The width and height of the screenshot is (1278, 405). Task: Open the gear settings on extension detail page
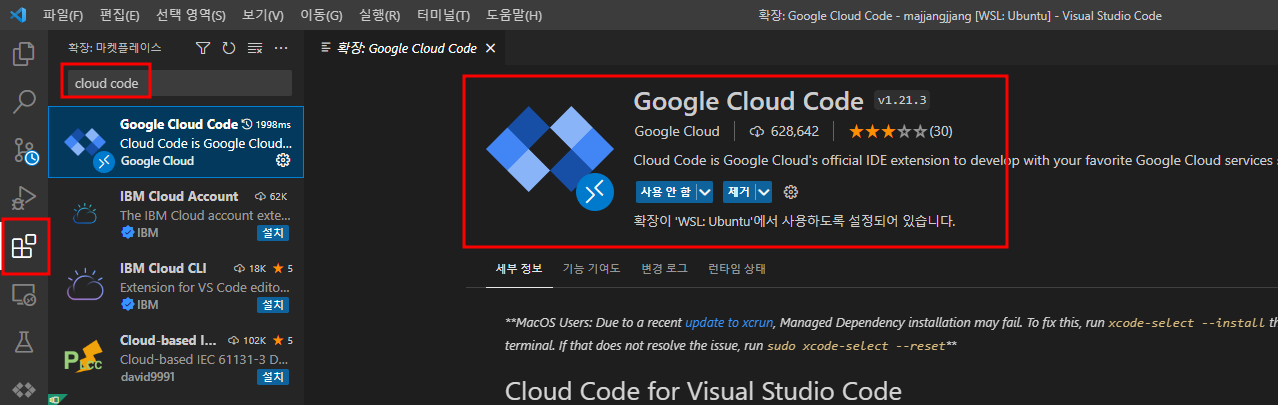pos(791,192)
